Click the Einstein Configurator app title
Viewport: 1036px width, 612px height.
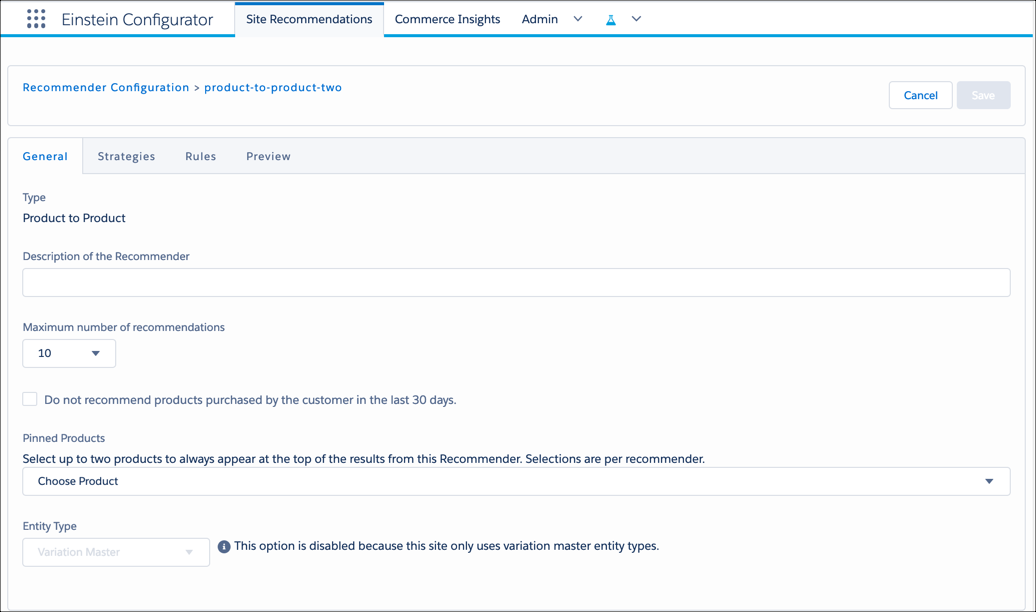(137, 20)
